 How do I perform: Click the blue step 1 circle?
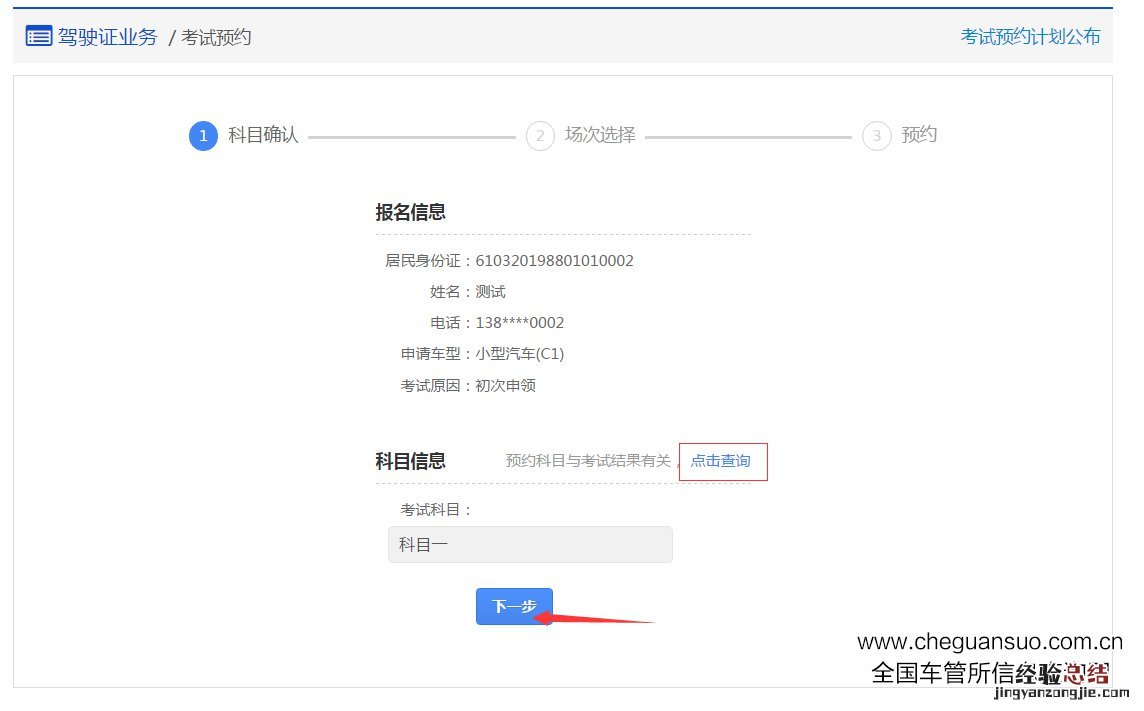coord(203,136)
